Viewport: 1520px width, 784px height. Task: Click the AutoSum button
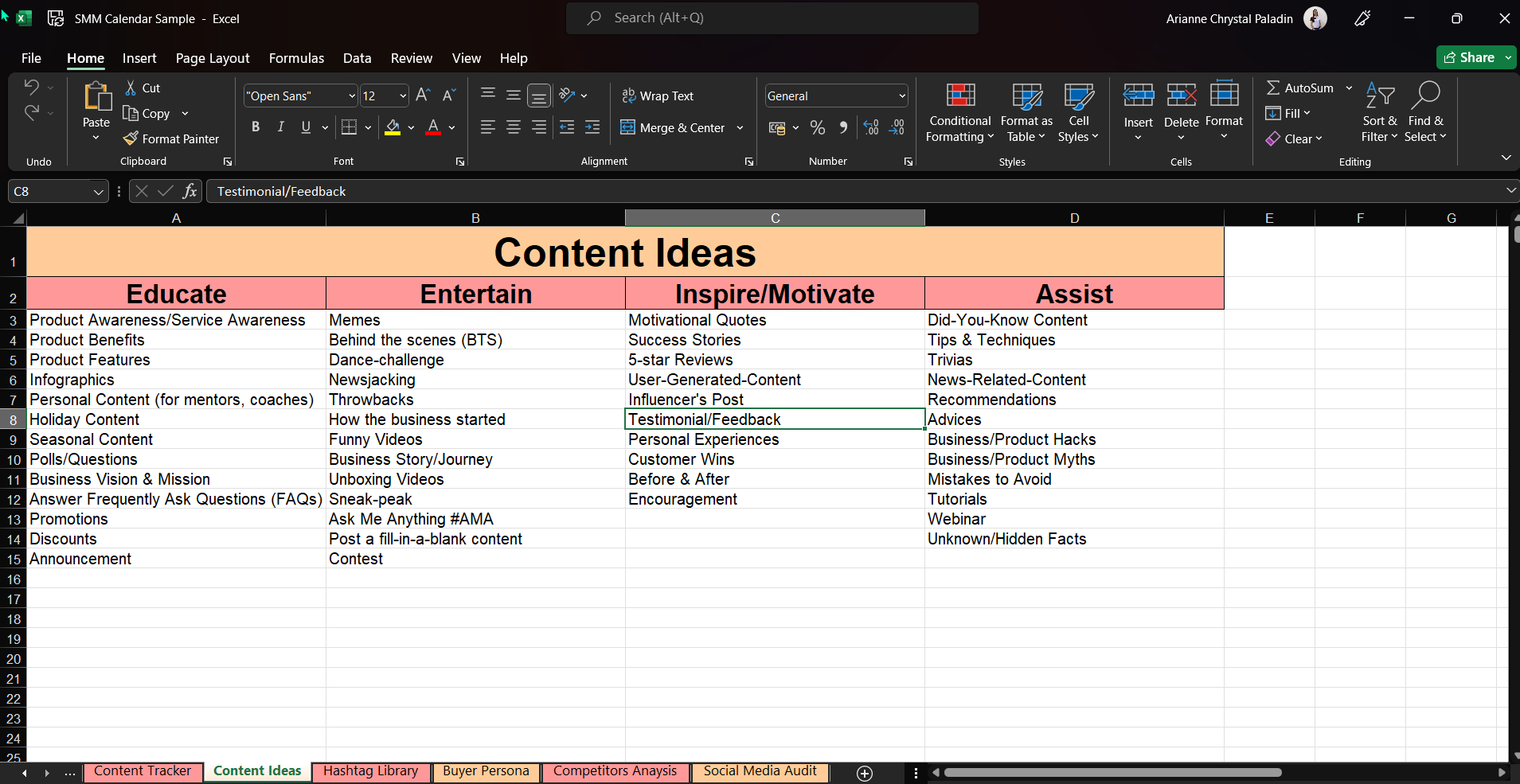point(1299,88)
